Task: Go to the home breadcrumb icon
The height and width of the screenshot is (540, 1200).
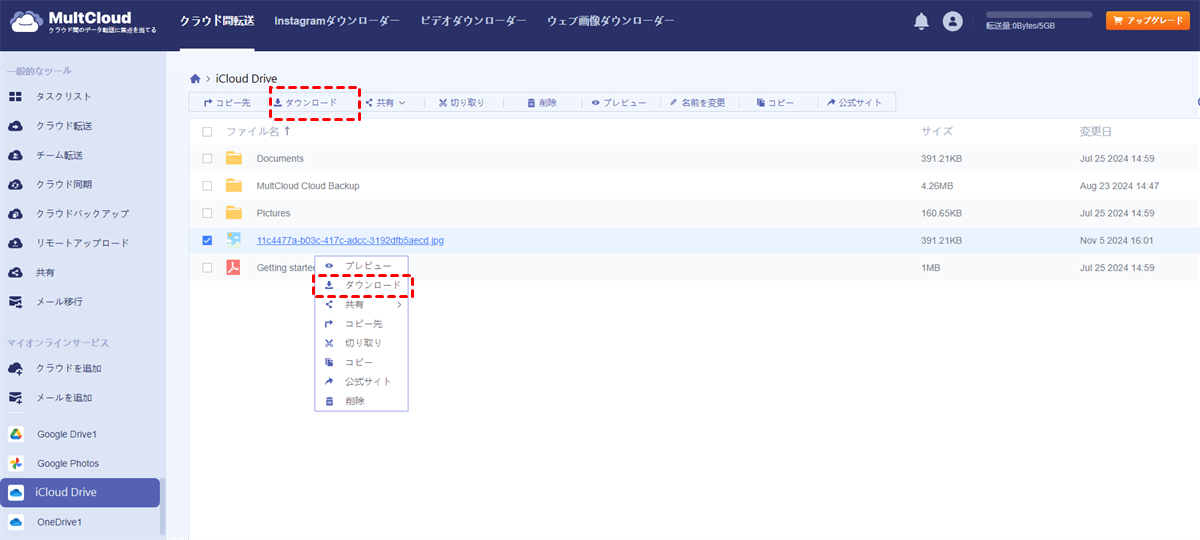Action: pos(195,78)
